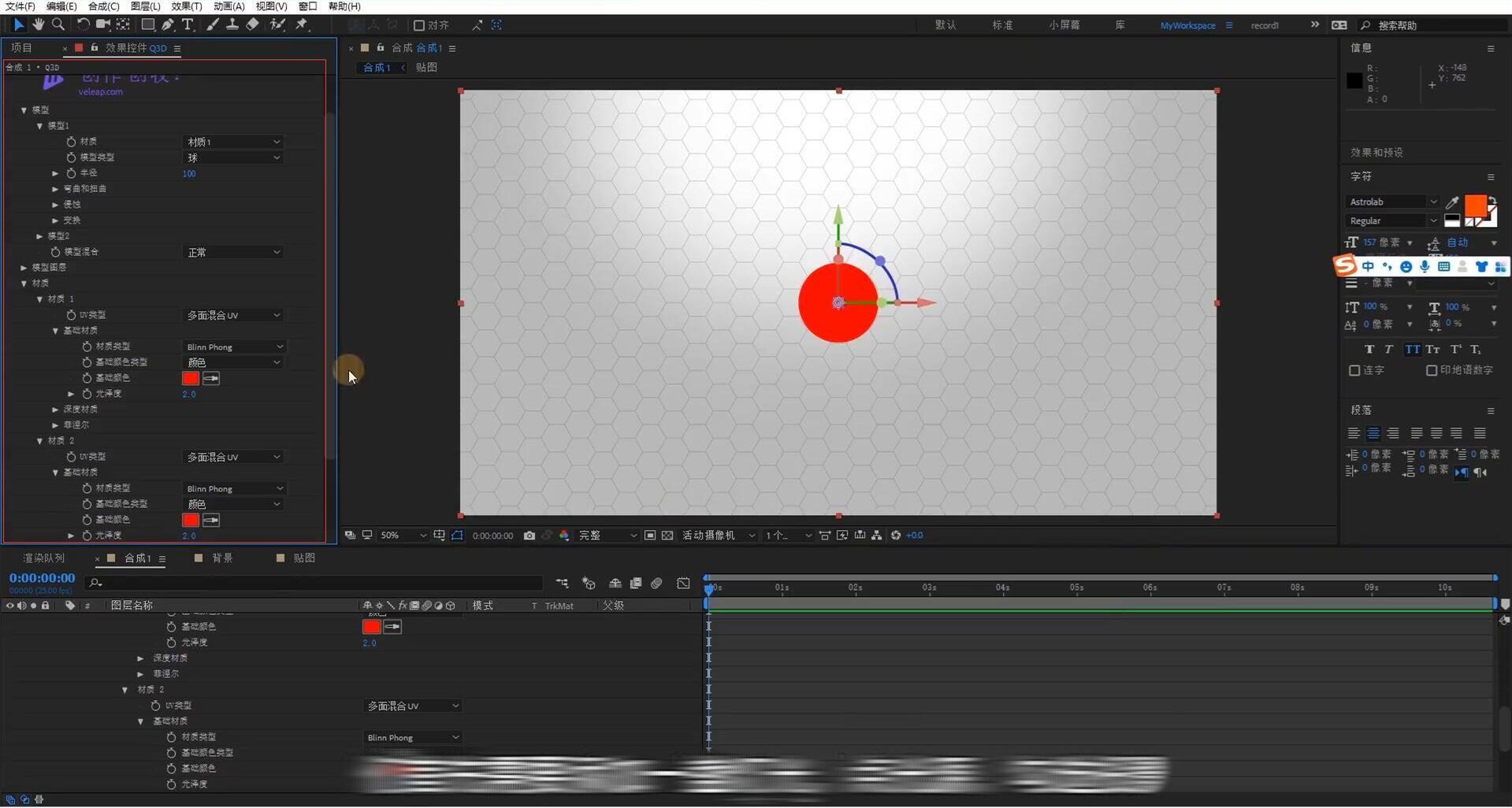The height and width of the screenshot is (808, 1512).
Task: Open resolution dropdown showing 完整
Action: pos(607,536)
